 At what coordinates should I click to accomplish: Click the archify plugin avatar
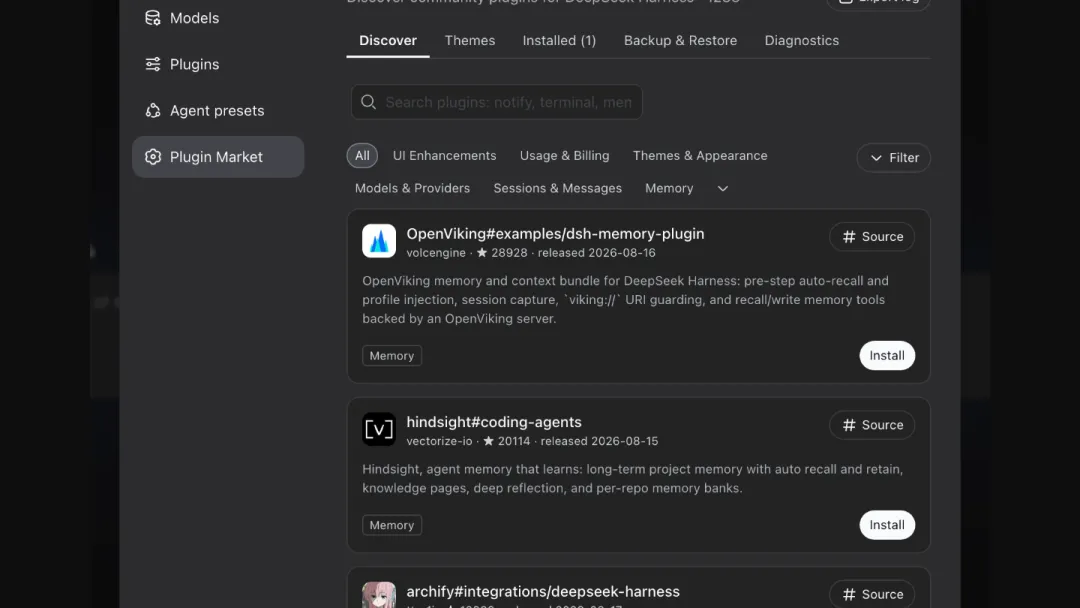coord(379,595)
